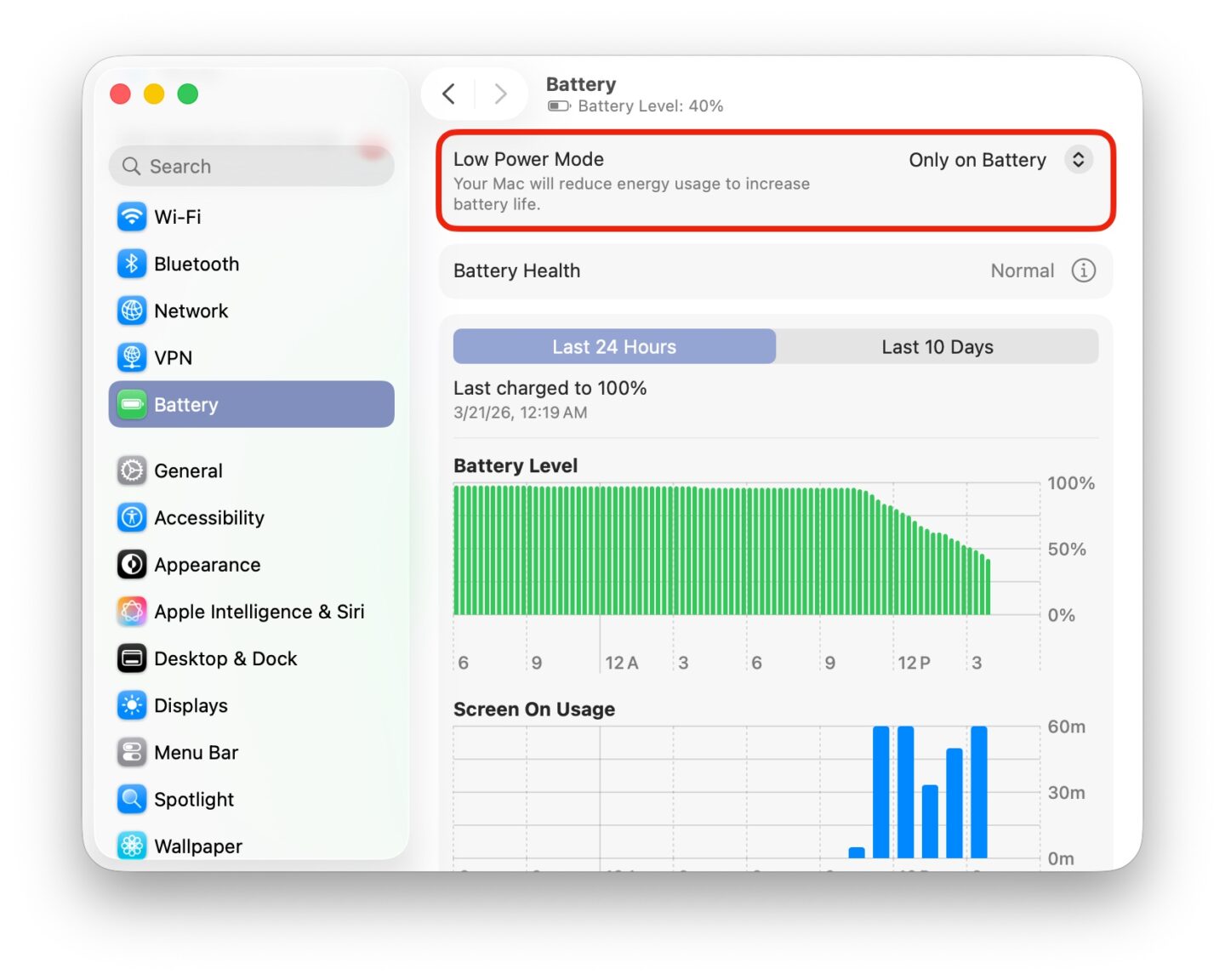This screenshot has width=1225, height=980.
Task: Switch to the Last 10 Days tab
Action: click(x=937, y=346)
